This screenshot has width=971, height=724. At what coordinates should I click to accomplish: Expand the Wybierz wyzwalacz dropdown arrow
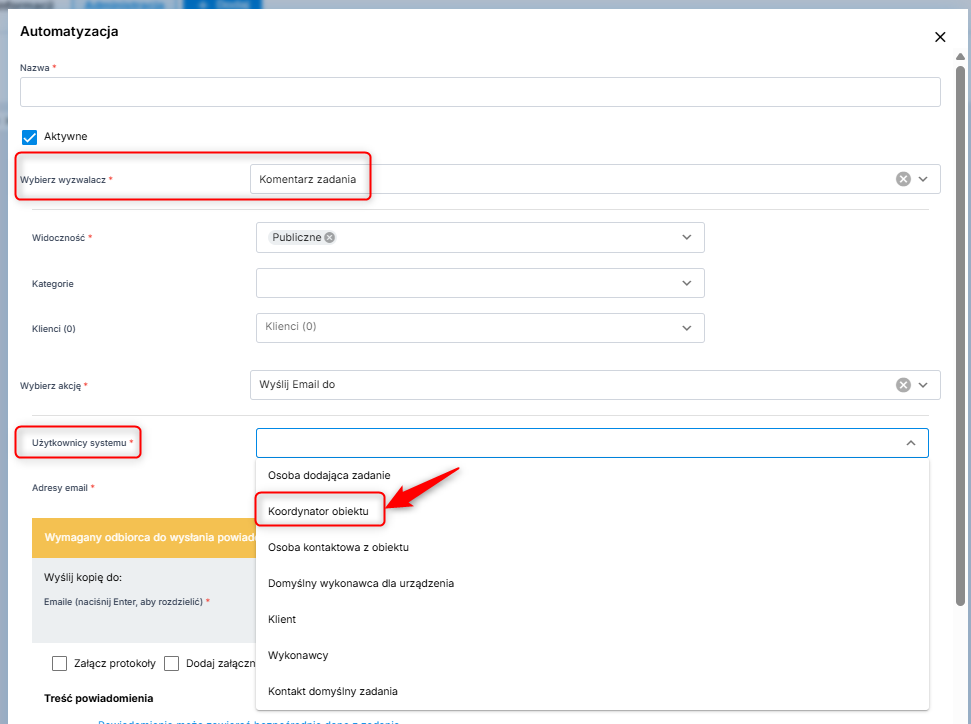coord(923,179)
